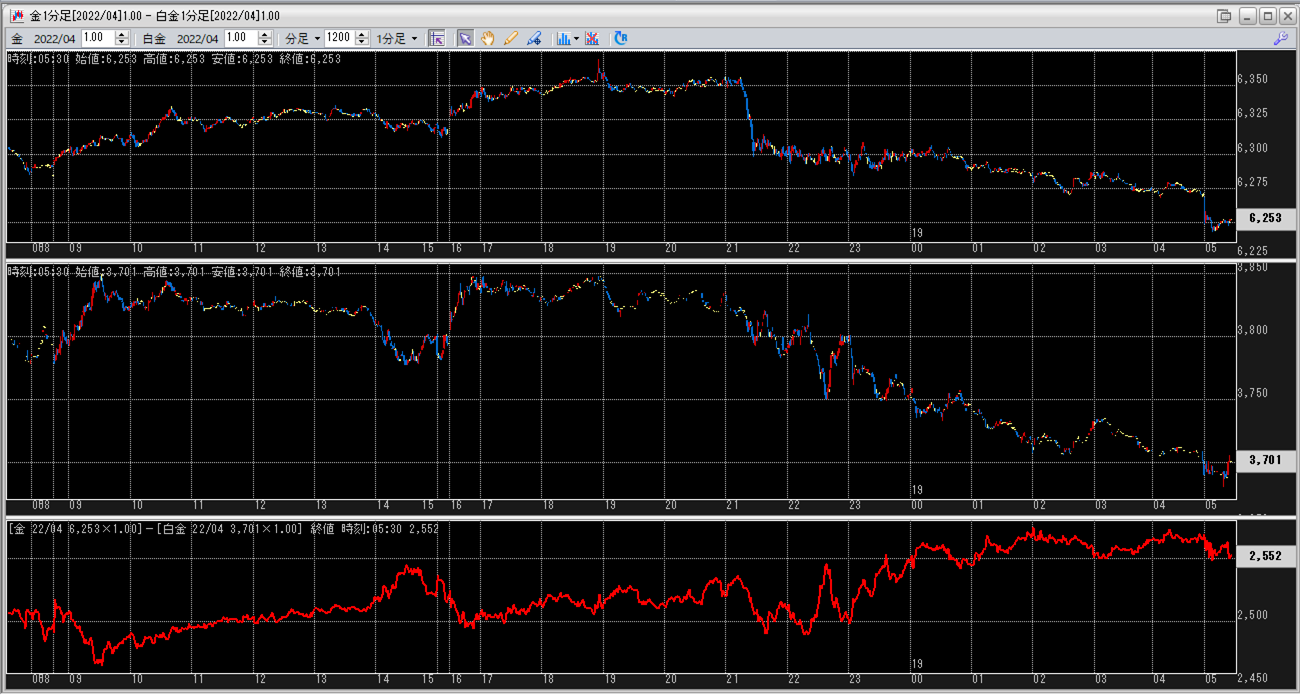Screen dimensions: 1300x695
Task: Click the window layout icon in title bar
Action: (1224, 16)
